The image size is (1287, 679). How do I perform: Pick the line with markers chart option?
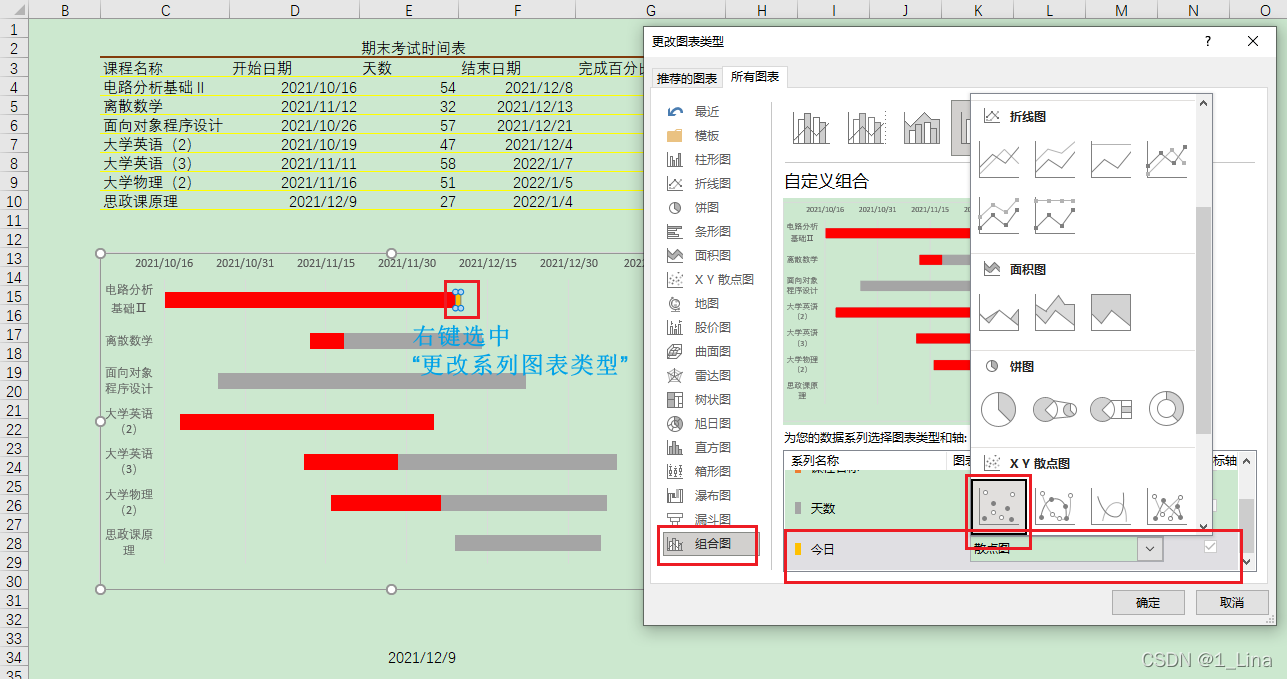tap(1167, 160)
